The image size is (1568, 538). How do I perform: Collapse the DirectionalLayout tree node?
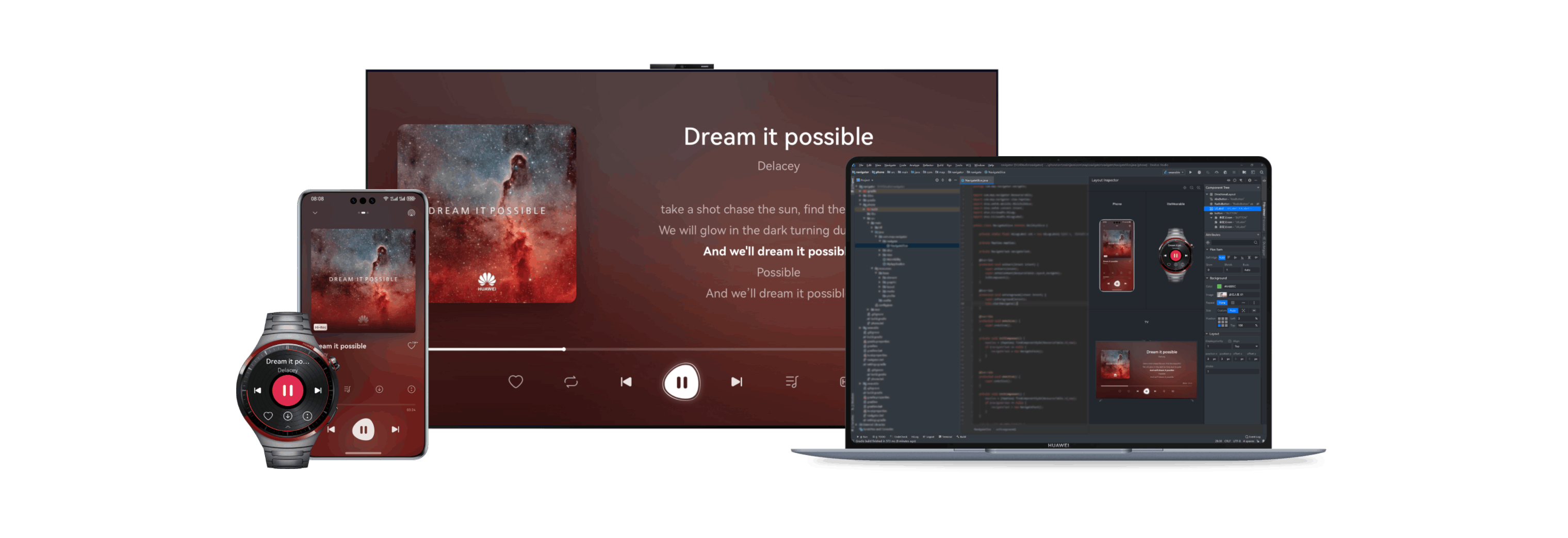click(x=1207, y=194)
